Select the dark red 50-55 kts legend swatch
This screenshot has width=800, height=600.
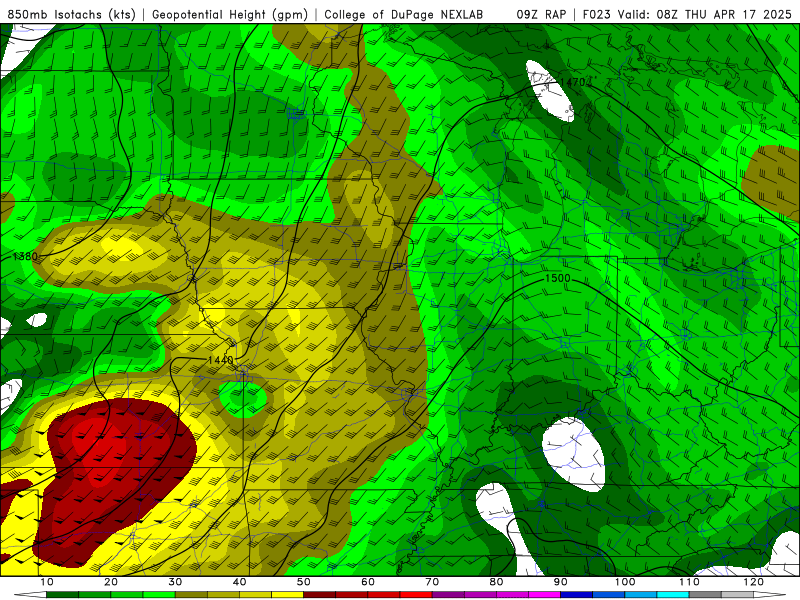(319, 595)
